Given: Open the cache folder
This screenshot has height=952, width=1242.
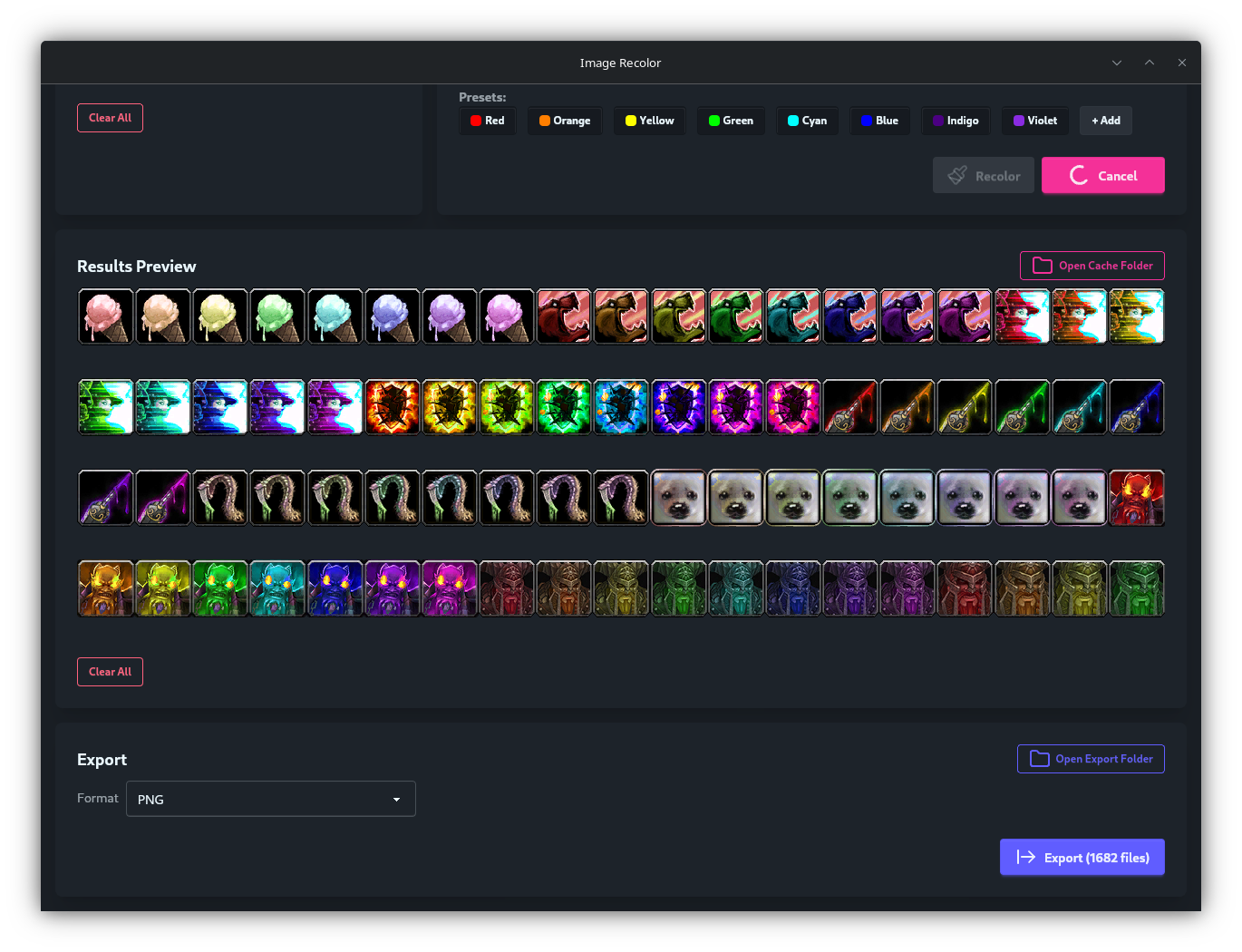Looking at the screenshot, I should click(1092, 266).
